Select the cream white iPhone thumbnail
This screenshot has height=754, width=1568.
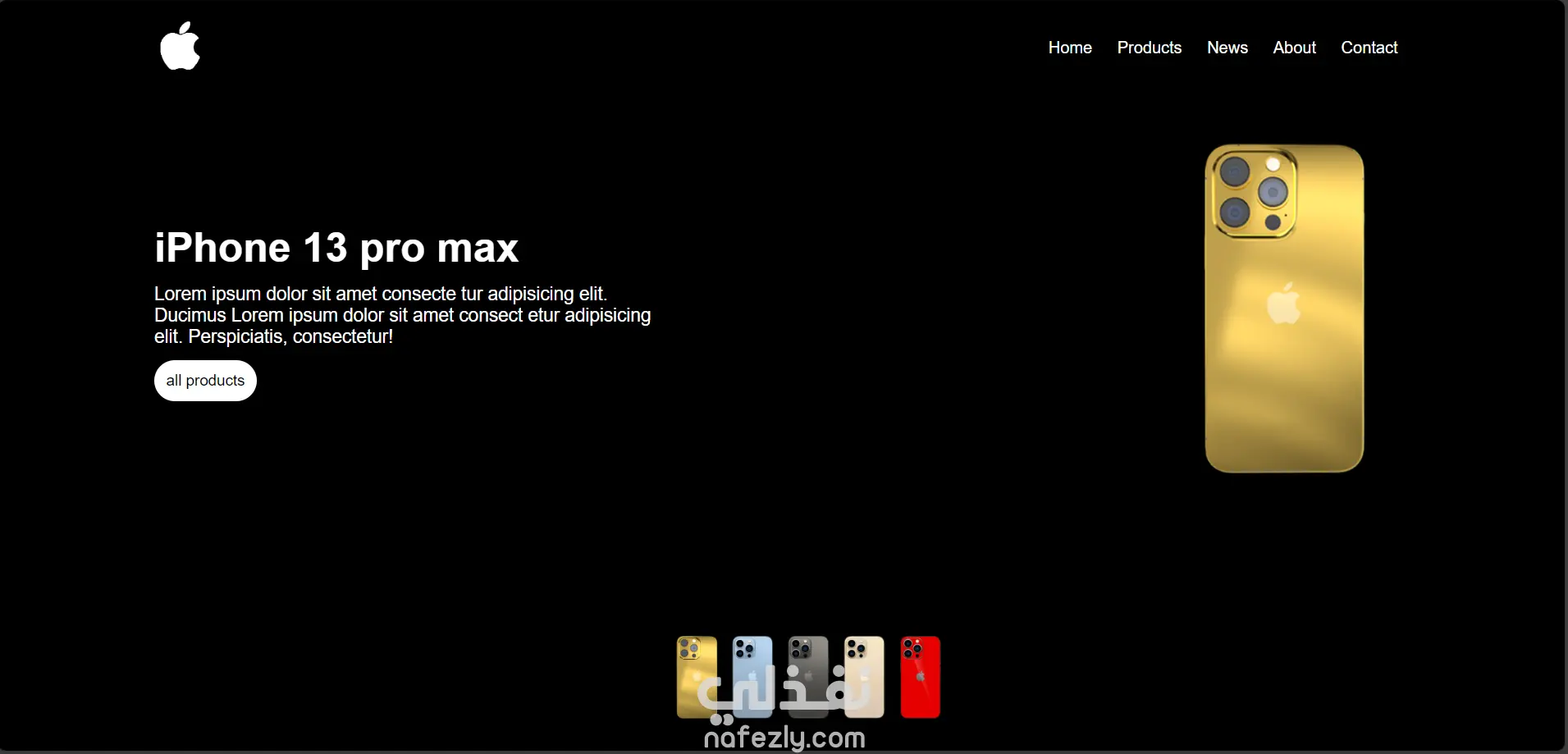pyautogui.click(x=864, y=677)
